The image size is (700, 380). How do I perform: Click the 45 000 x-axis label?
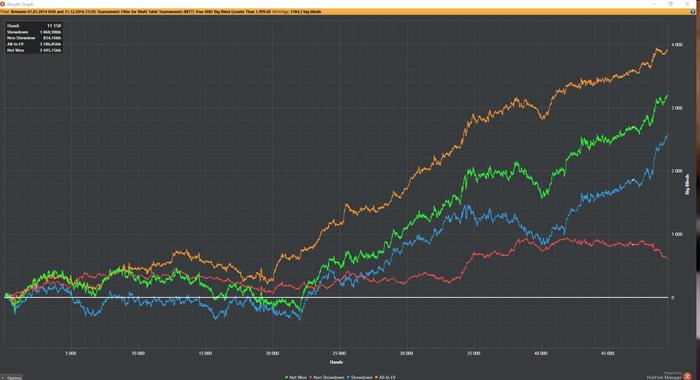coord(607,353)
